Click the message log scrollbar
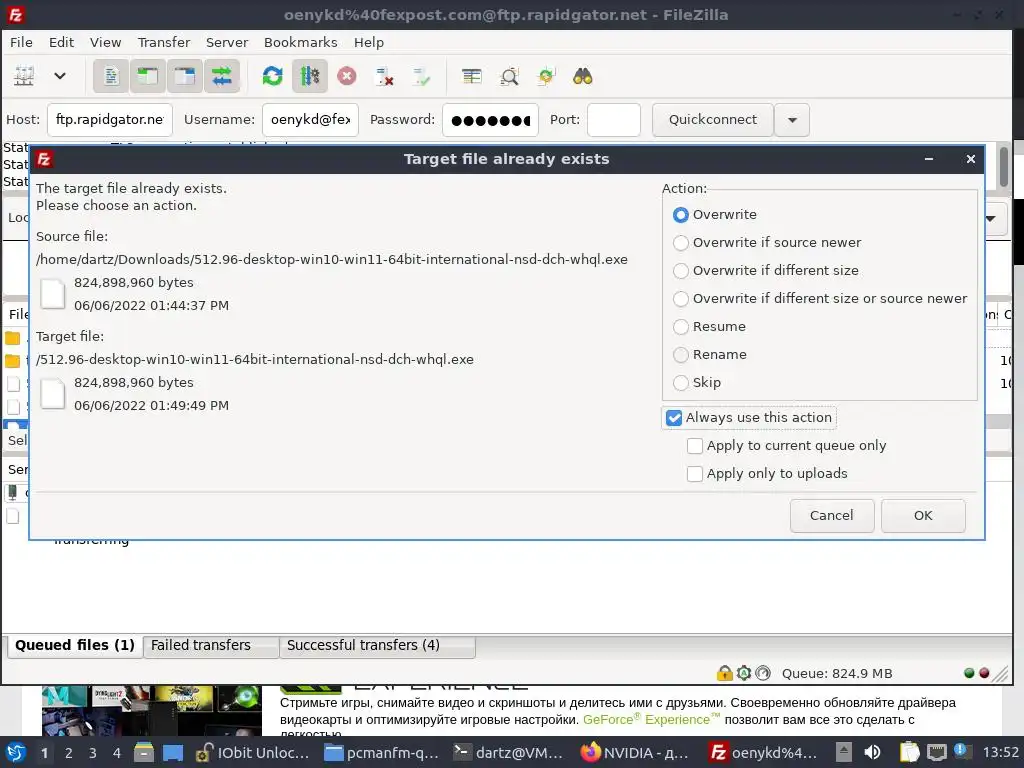Viewport: 1024px width, 768px height. click(1004, 167)
